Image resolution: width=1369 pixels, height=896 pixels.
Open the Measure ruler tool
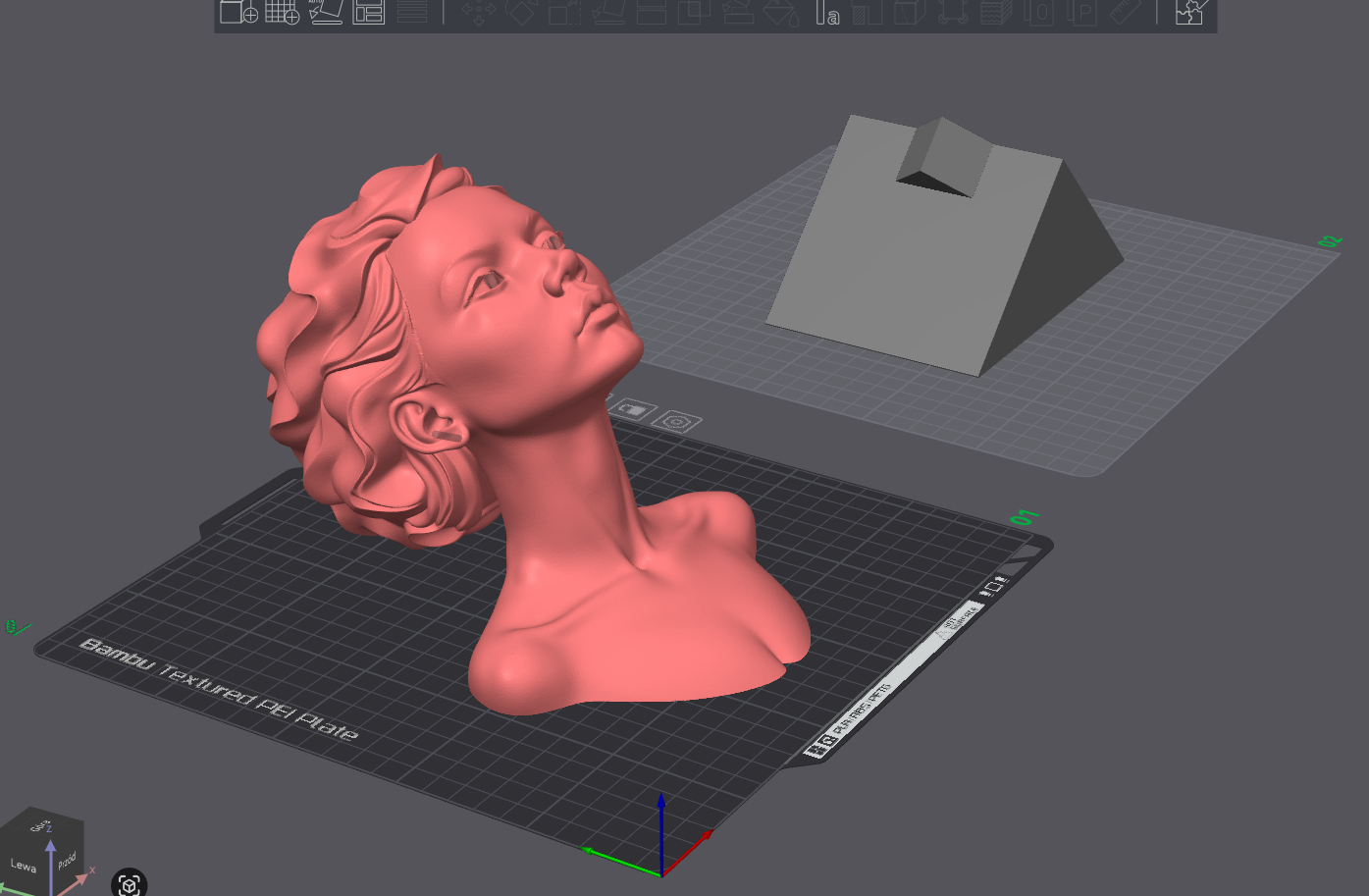(1127, 12)
